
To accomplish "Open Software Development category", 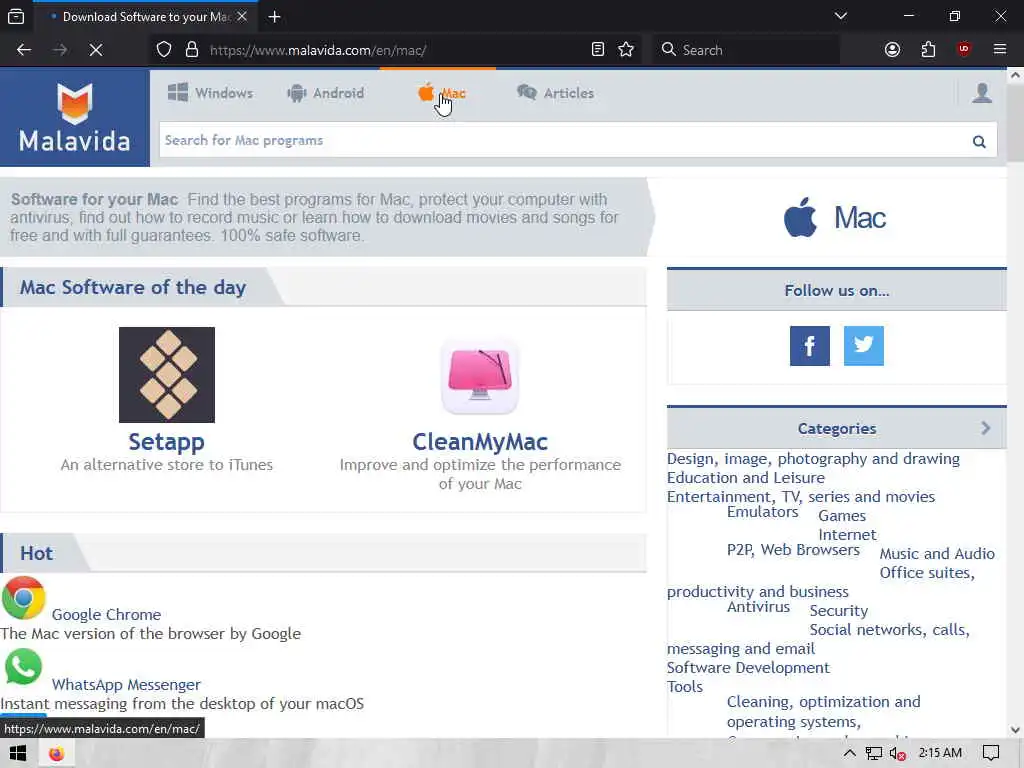I will (x=748, y=667).
